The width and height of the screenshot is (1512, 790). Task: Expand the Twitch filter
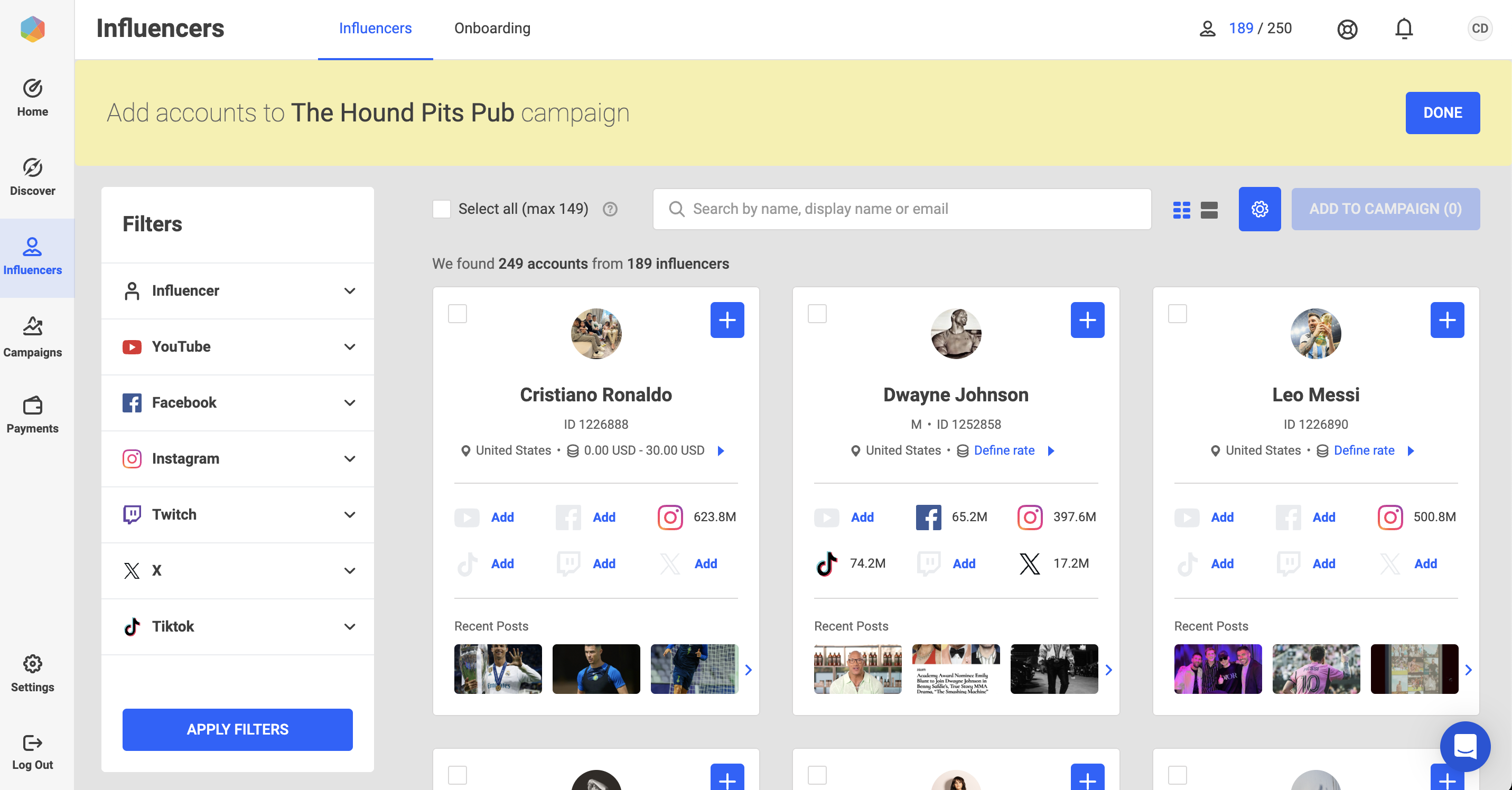tap(237, 514)
